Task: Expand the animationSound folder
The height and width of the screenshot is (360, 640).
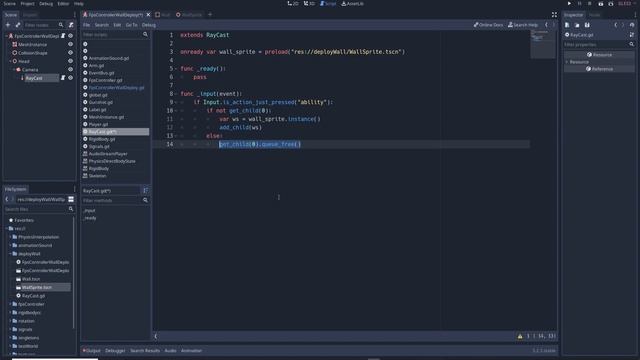Action: click(x=10, y=245)
